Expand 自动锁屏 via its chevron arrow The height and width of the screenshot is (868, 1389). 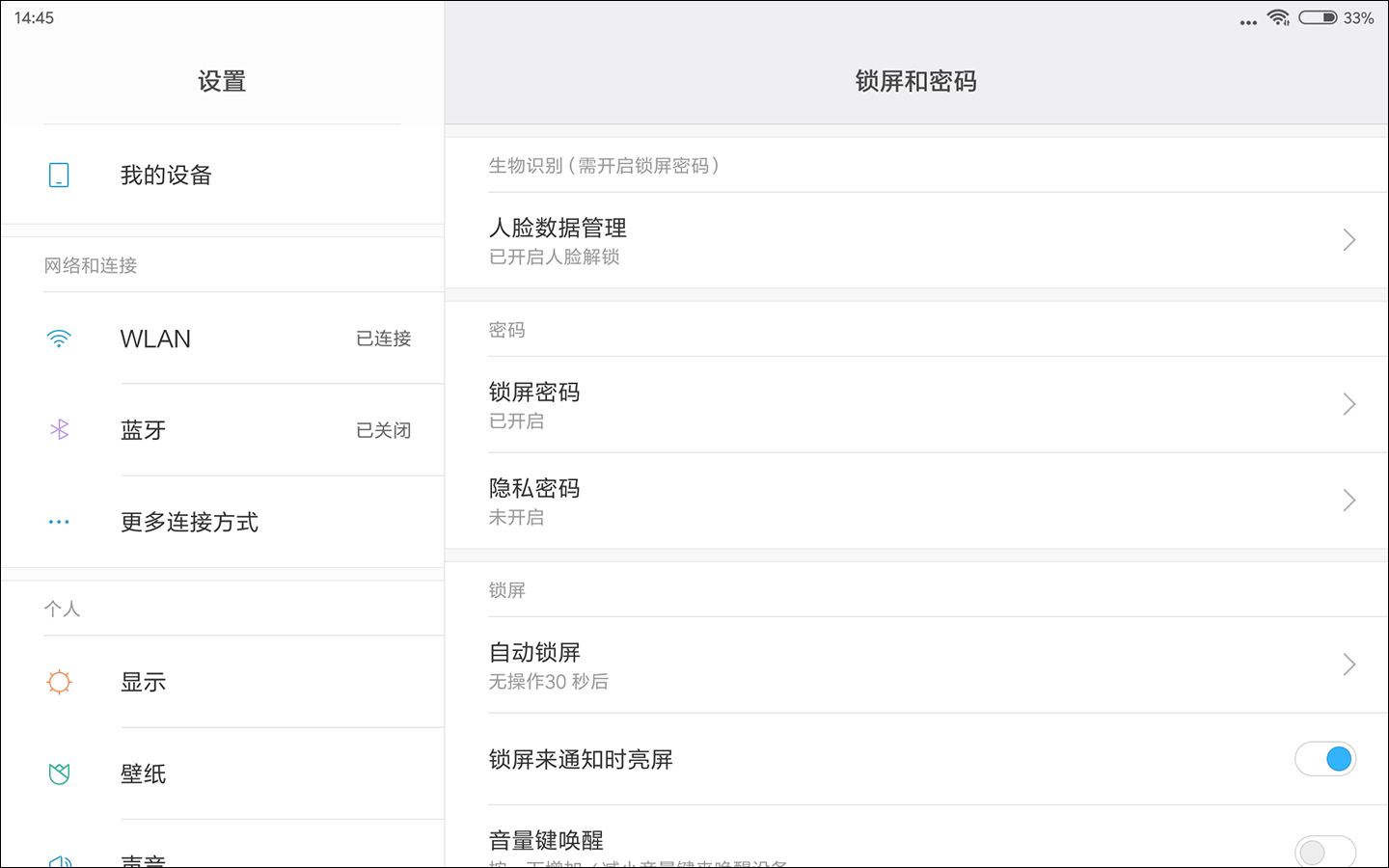[x=1348, y=665]
